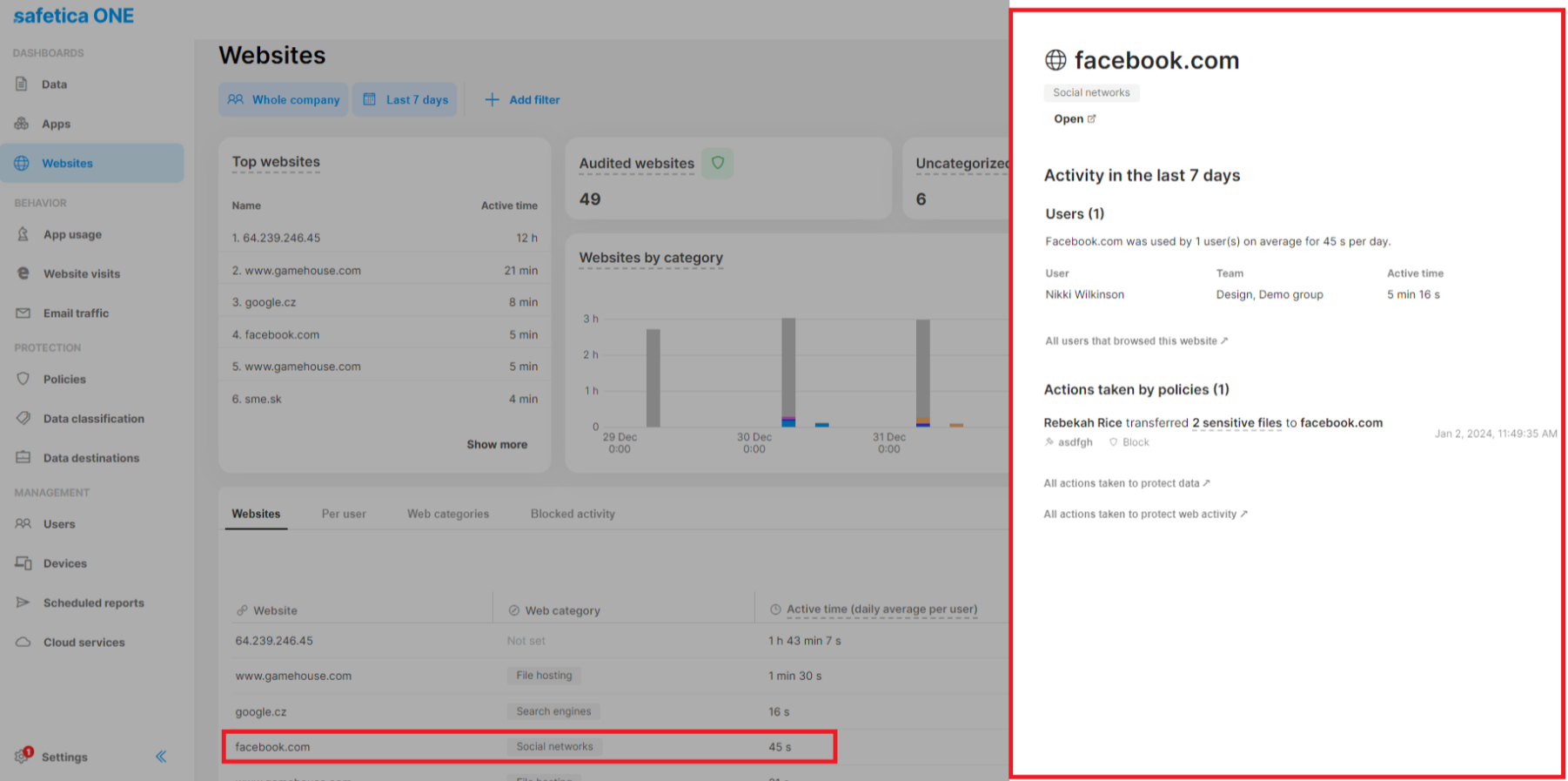
Task: Open the Users icon in Management
Action: [23, 523]
